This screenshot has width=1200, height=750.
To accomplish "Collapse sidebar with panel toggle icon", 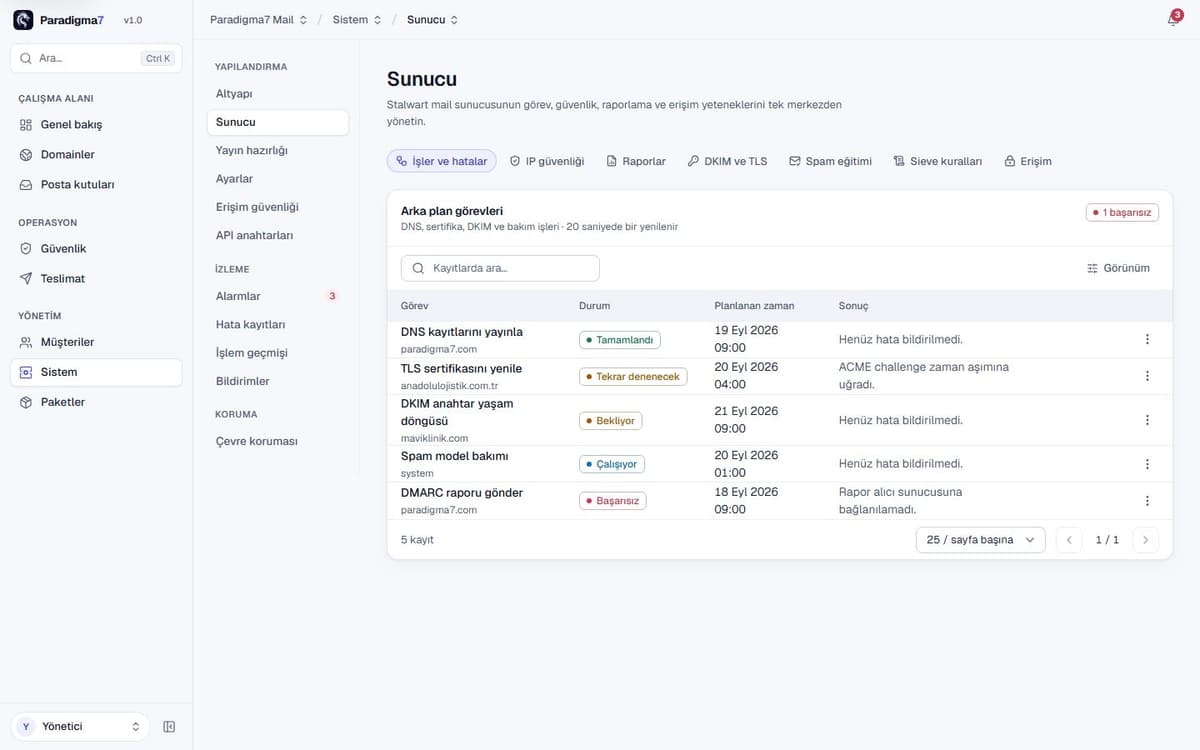I will coord(169,727).
